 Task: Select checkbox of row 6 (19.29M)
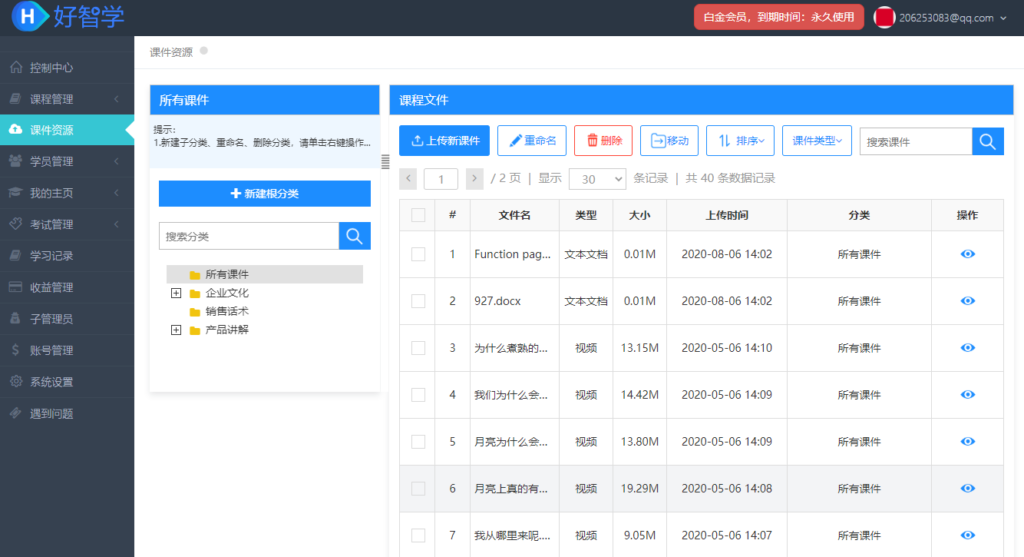pyautogui.click(x=418, y=488)
